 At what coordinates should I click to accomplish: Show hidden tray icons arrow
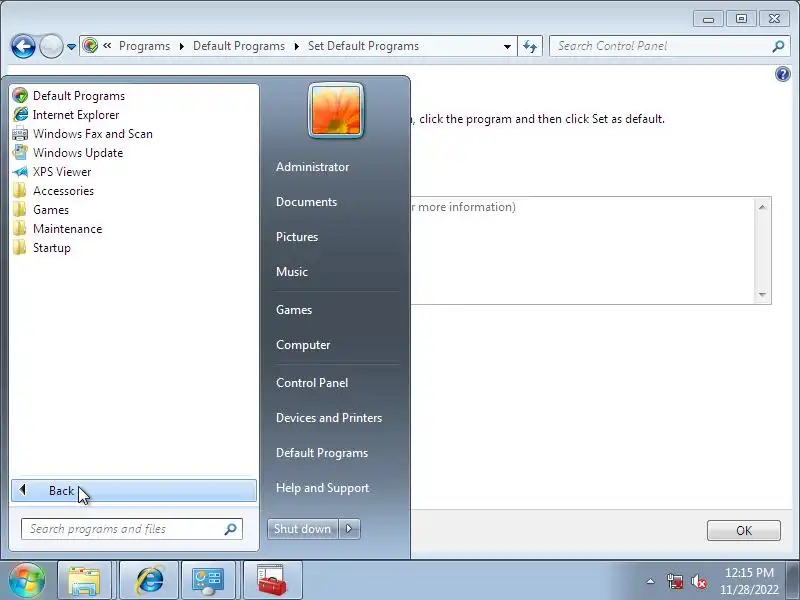651,581
